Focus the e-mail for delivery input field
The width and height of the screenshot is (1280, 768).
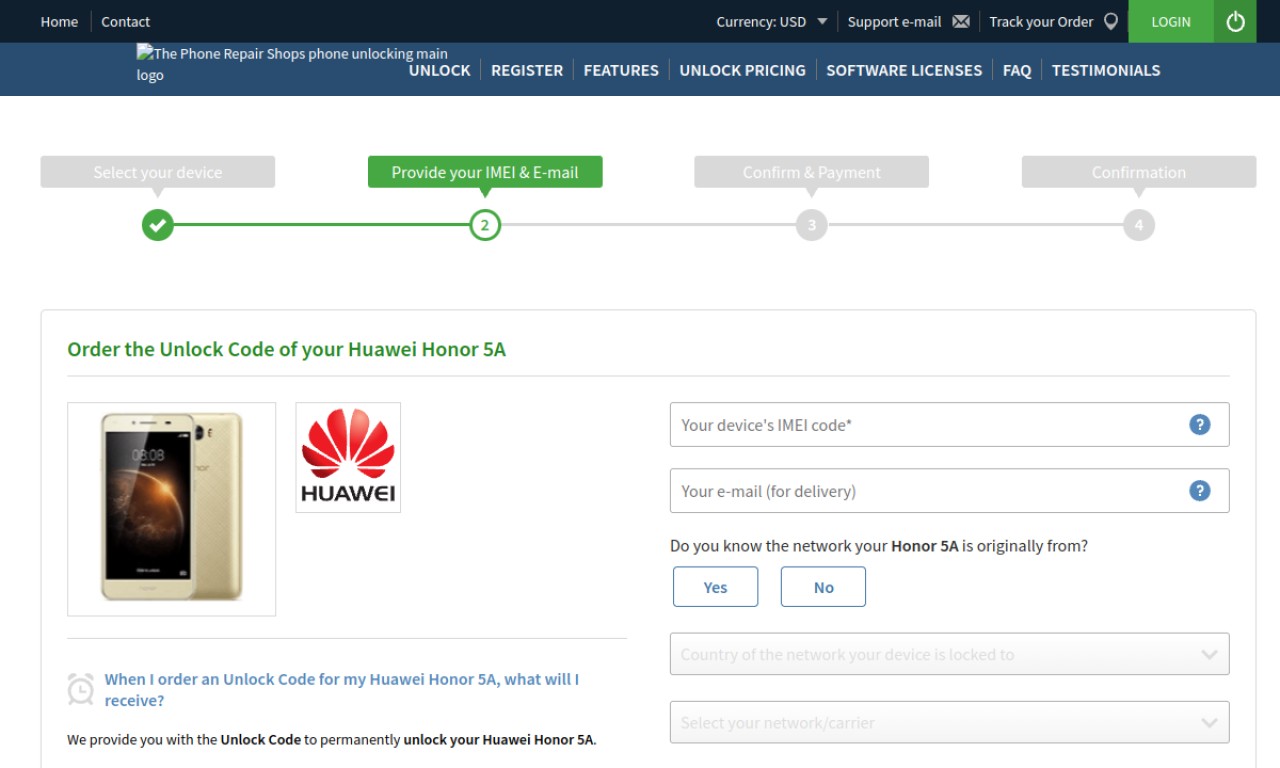949,491
